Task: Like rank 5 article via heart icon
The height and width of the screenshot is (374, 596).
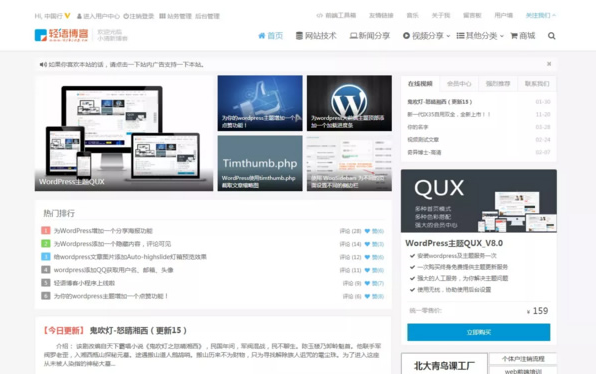Action: click(367, 283)
